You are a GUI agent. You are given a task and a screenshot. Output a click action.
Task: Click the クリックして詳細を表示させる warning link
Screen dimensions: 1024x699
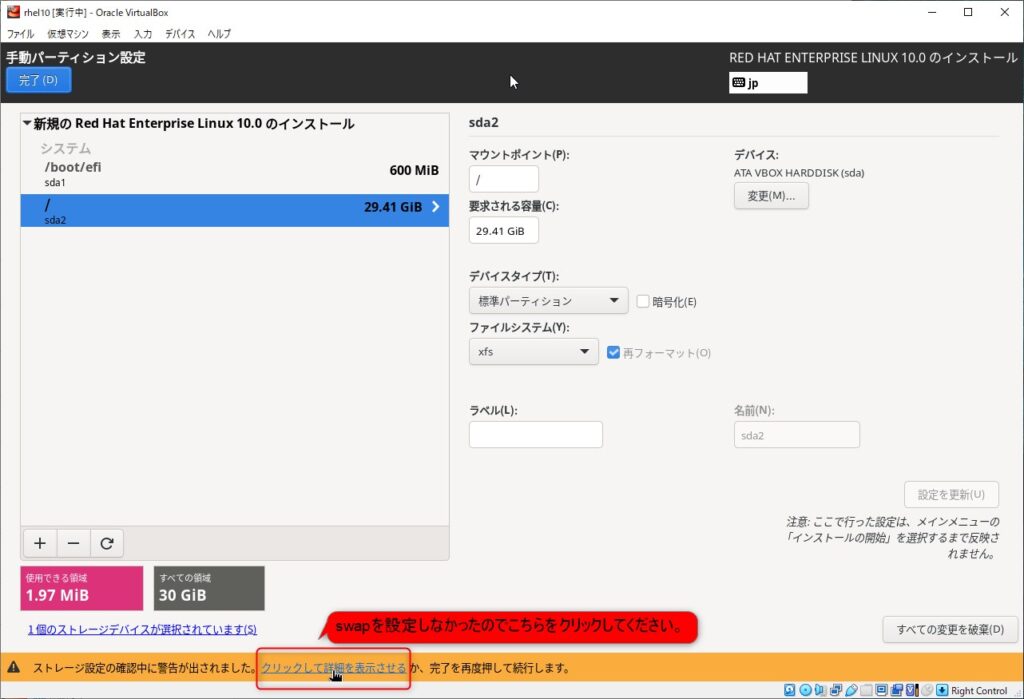[x=333, y=668]
